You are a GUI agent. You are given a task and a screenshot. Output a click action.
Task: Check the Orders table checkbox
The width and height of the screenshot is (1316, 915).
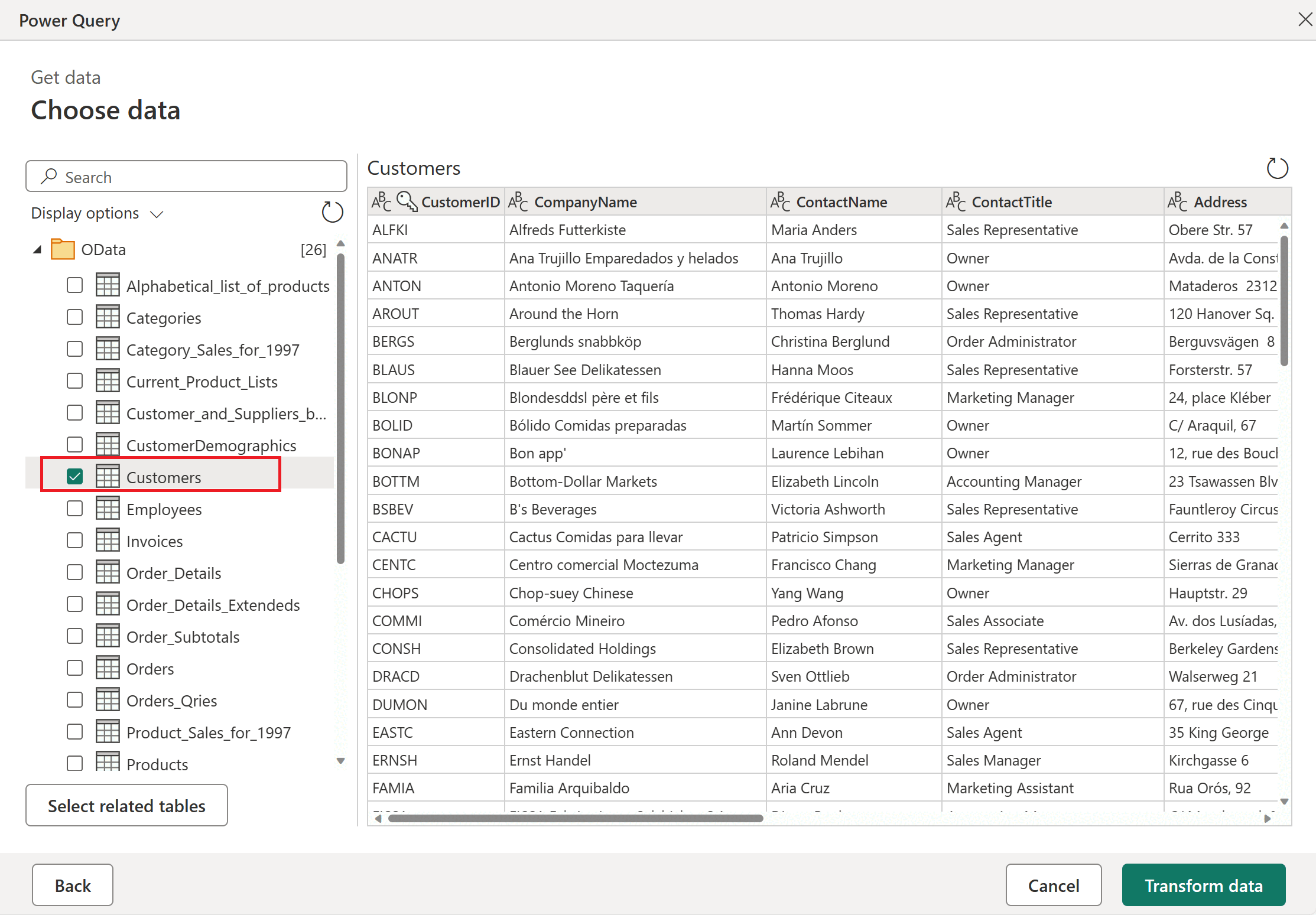point(75,668)
